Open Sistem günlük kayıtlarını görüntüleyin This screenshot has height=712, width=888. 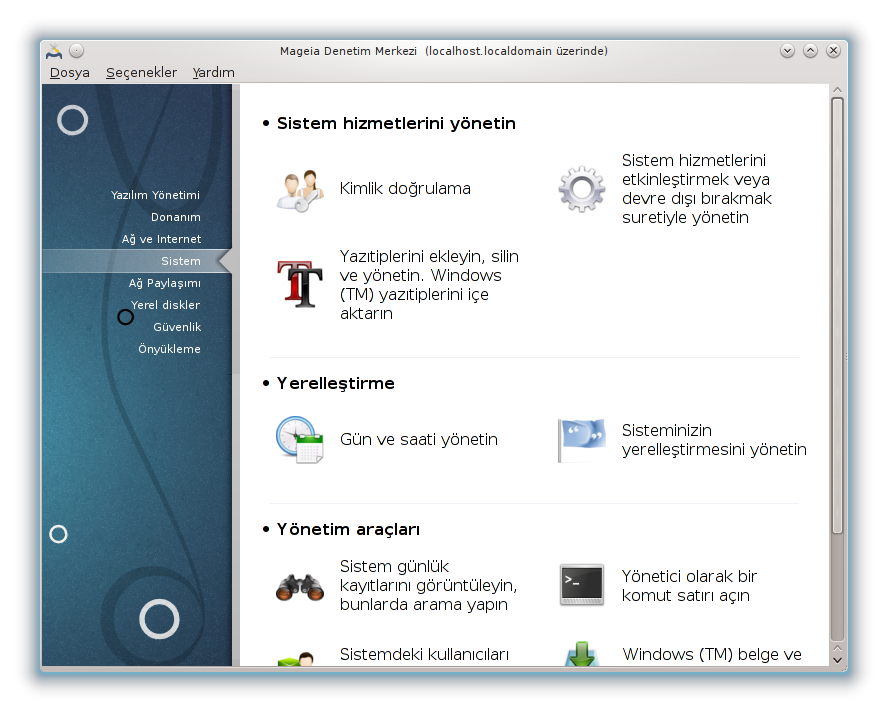428,585
